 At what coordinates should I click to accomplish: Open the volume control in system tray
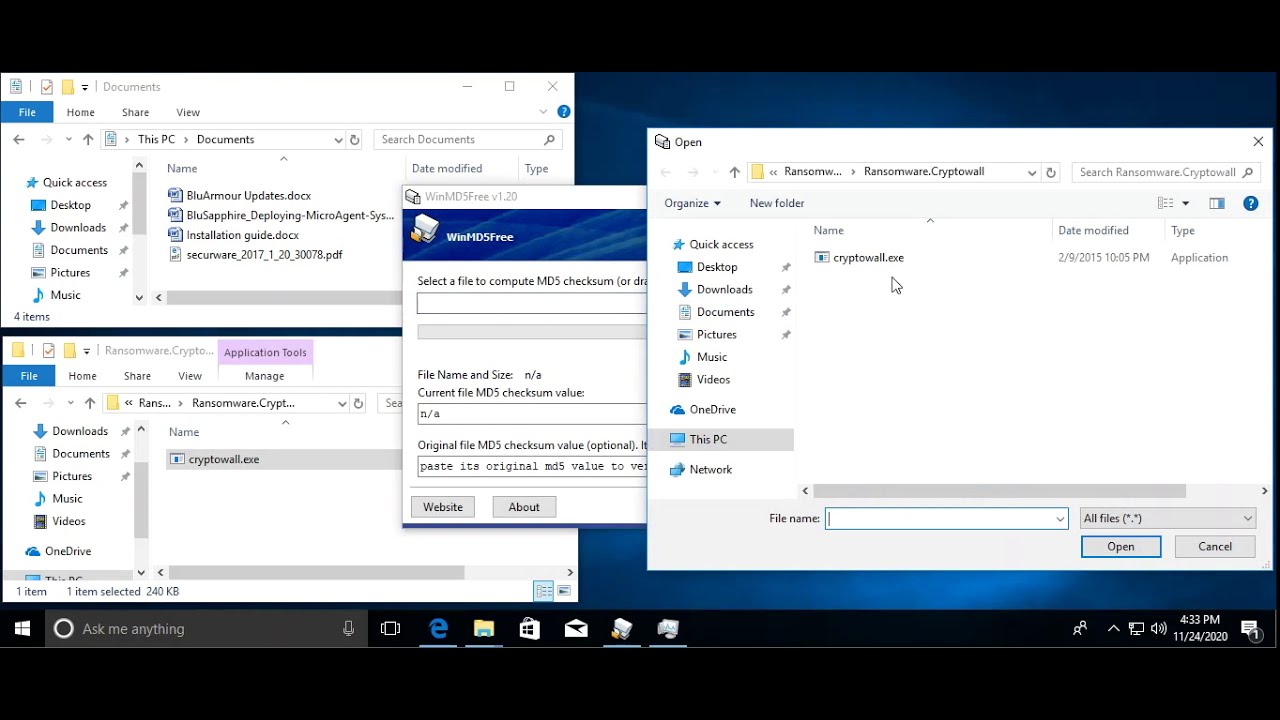pyautogui.click(x=1159, y=629)
